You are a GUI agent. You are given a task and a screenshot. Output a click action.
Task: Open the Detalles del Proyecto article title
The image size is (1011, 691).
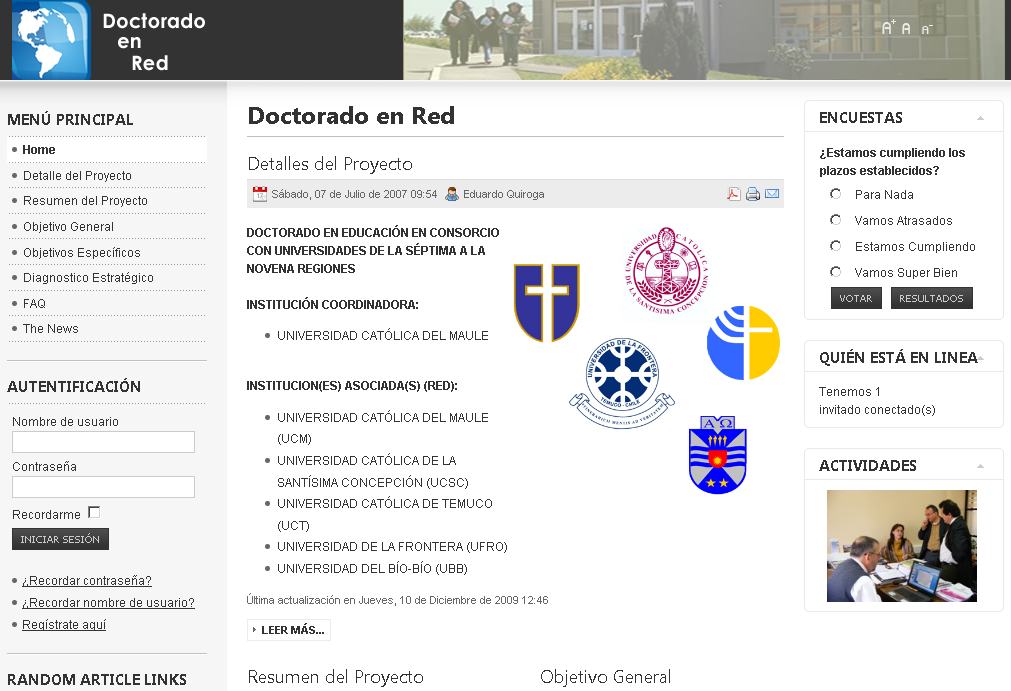point(330,164)
